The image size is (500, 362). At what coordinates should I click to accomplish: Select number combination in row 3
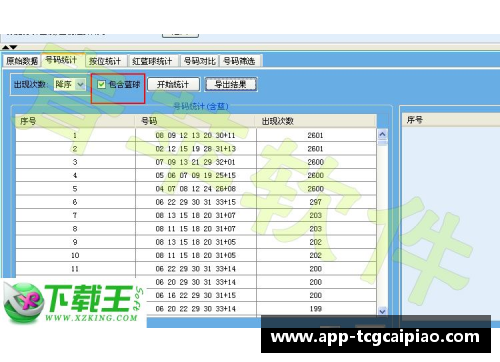pyautogui.click(x=196, y=162)
